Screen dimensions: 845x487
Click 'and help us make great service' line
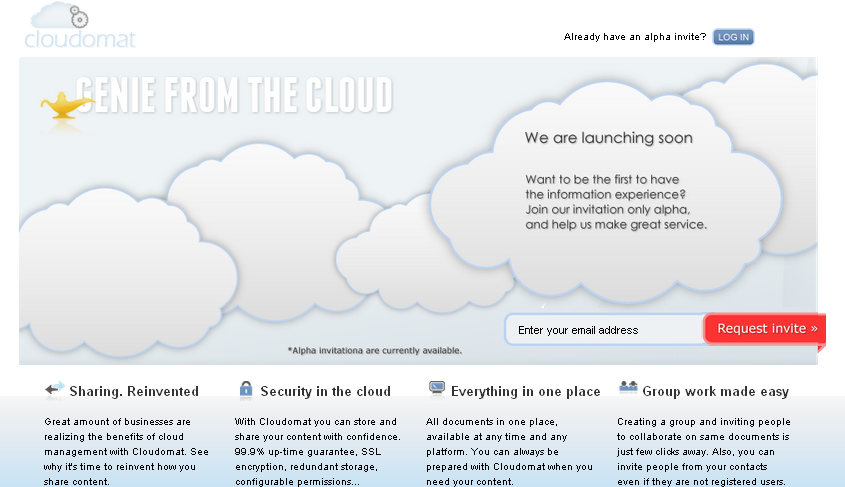[x=616, y=225]
